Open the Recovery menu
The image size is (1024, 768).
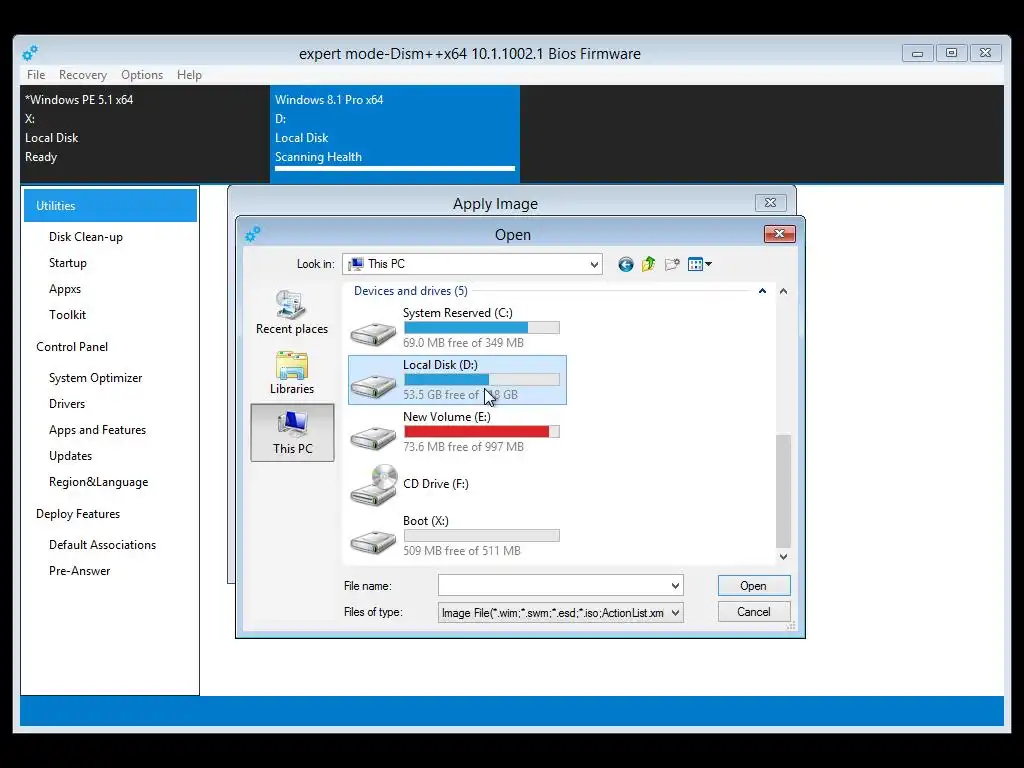(x=83, y=74)
